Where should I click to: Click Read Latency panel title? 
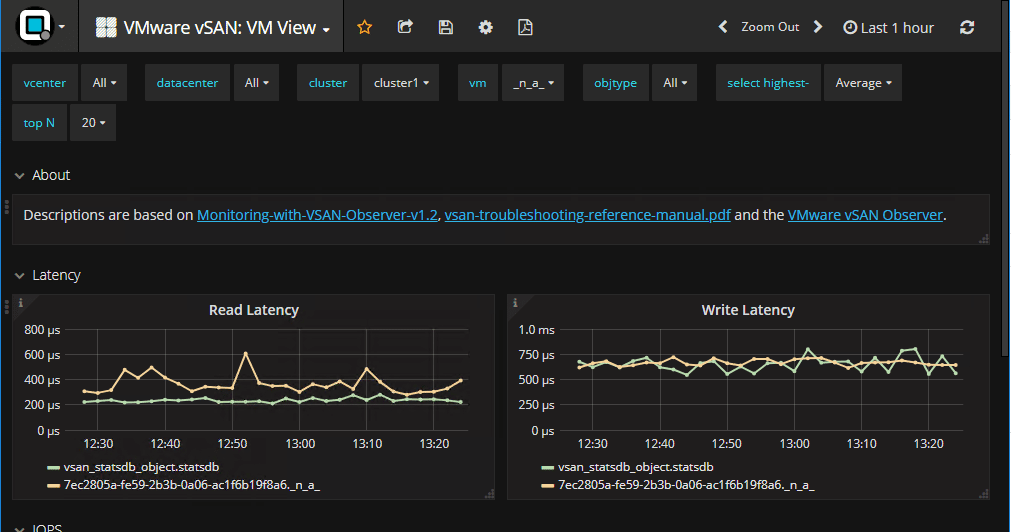(x=253, y=310)
